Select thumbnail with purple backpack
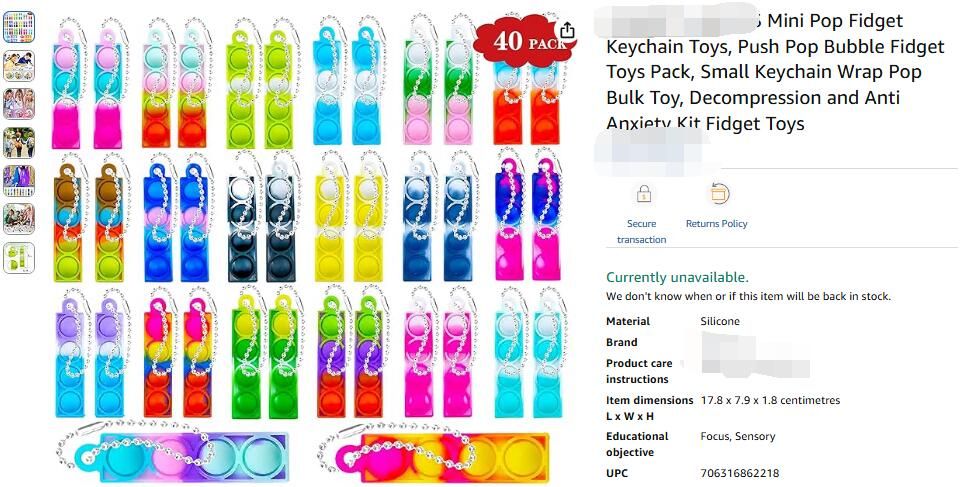This screenshot has height=487, width=978. pyautogui.click(x=19, y=181)
